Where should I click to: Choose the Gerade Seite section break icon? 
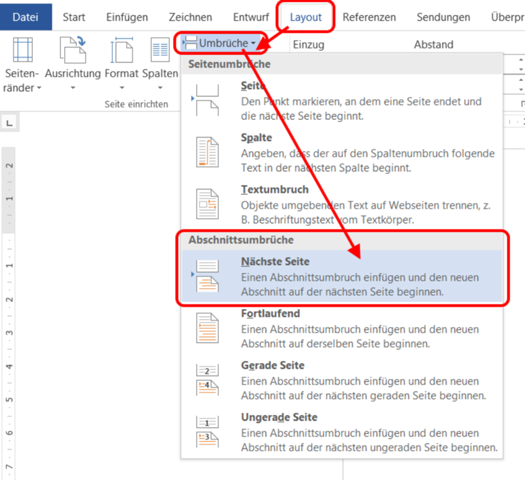click(x=207, y=380)
